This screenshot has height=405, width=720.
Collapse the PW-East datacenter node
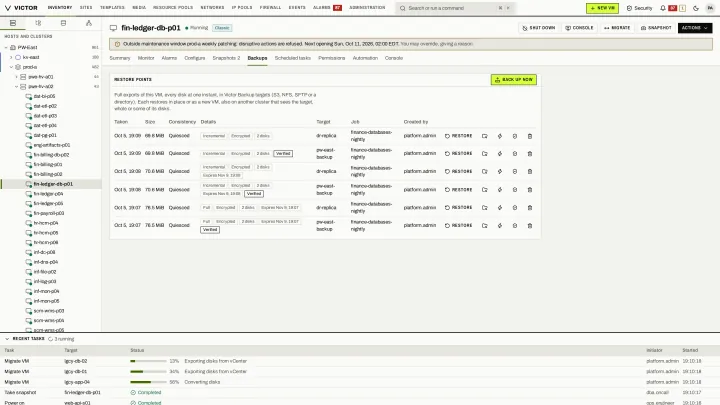pos(6,47)
